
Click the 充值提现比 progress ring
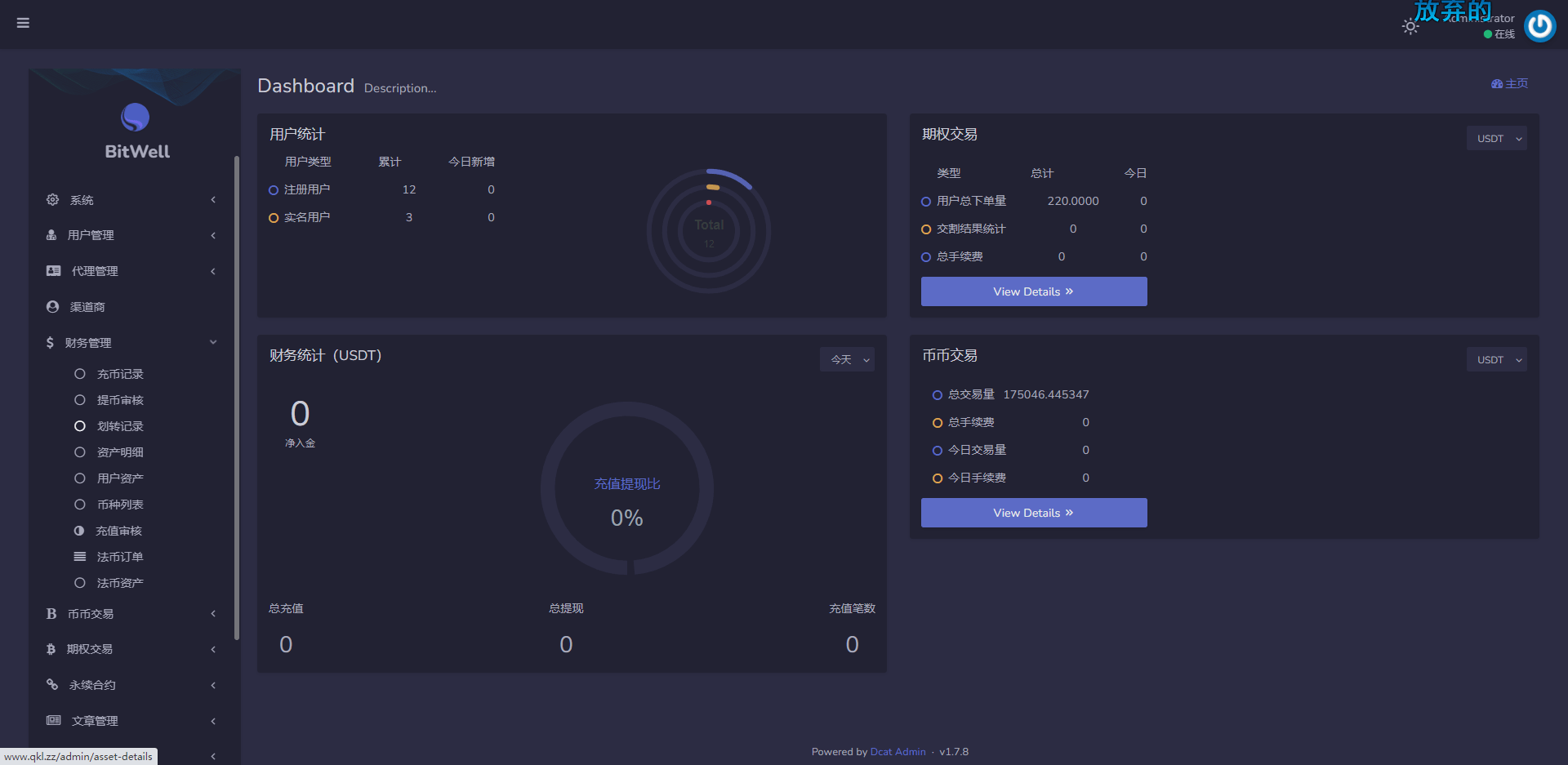[x=626, y=488]
